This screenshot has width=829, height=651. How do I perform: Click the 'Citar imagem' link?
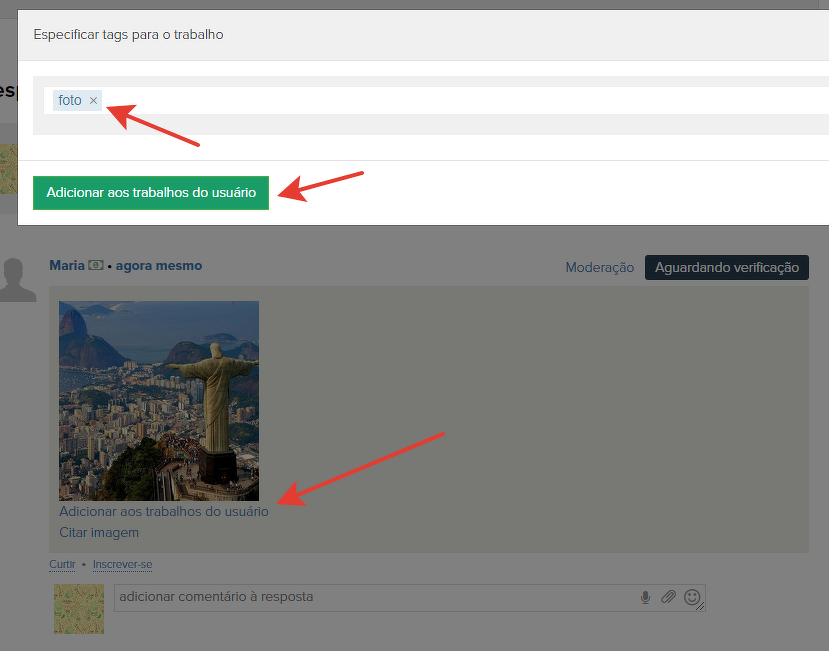pyautogui.click(x=99, y=532)
